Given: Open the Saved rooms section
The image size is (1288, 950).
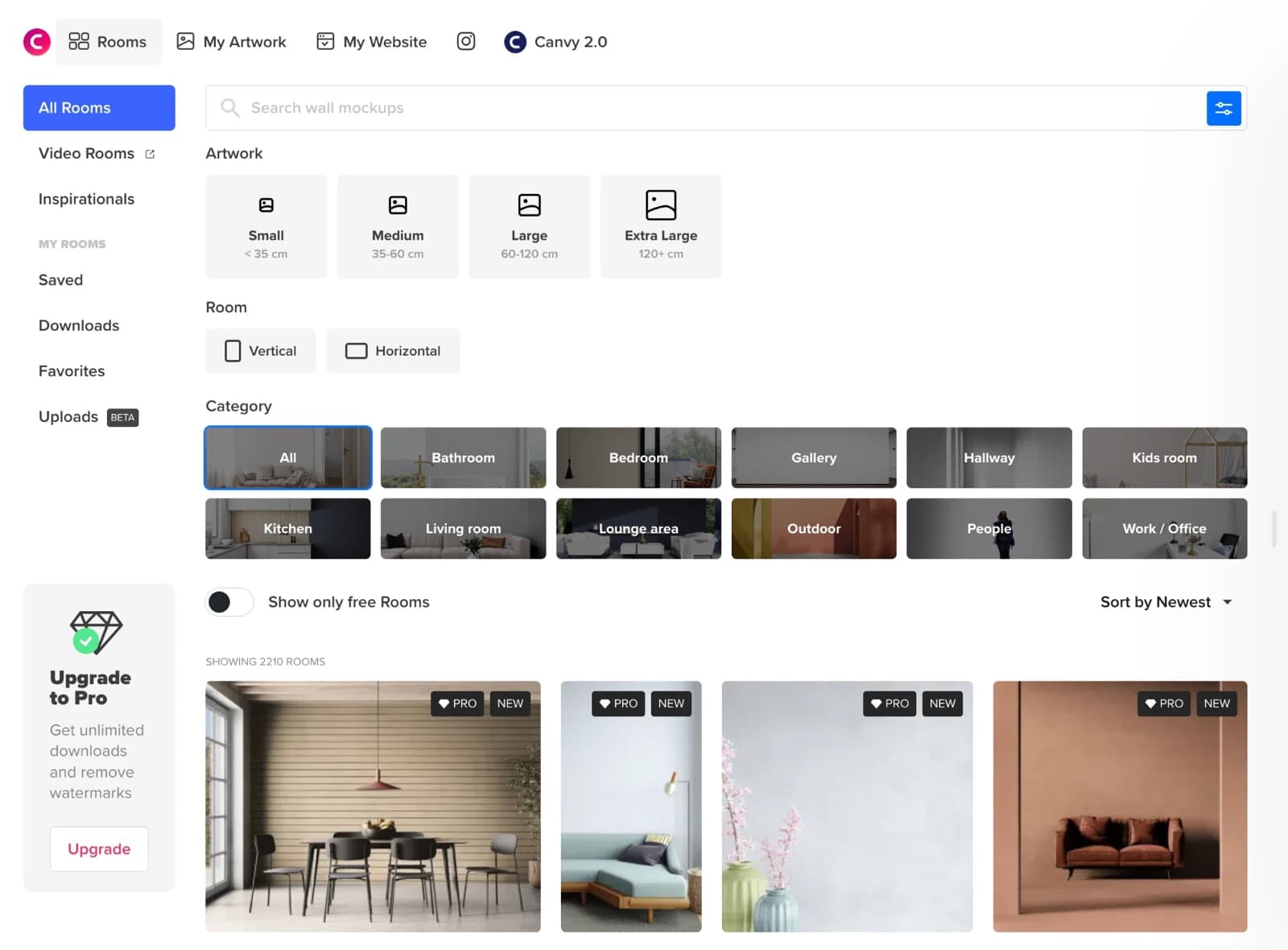Looking at the screenshot, I should 61,280.
